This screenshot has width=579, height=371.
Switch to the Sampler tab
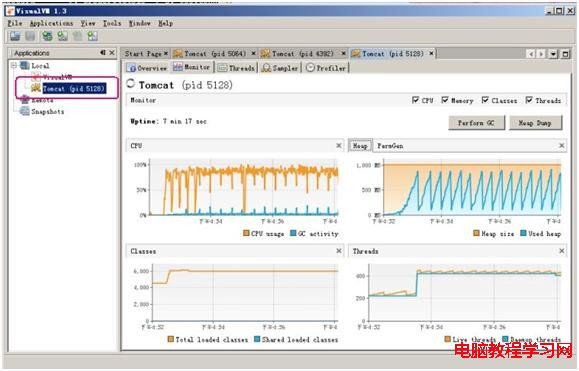pos(280,68)
